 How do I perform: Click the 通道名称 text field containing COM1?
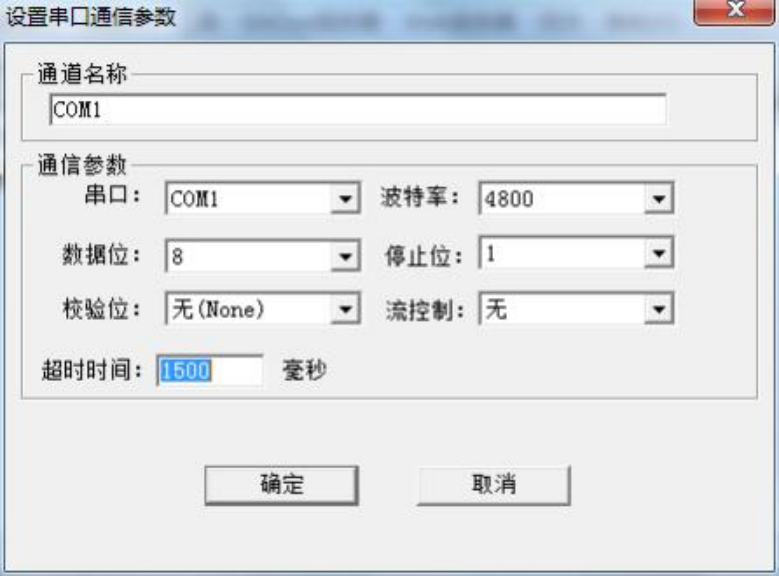pyautogui.click(x=358, y=109)
